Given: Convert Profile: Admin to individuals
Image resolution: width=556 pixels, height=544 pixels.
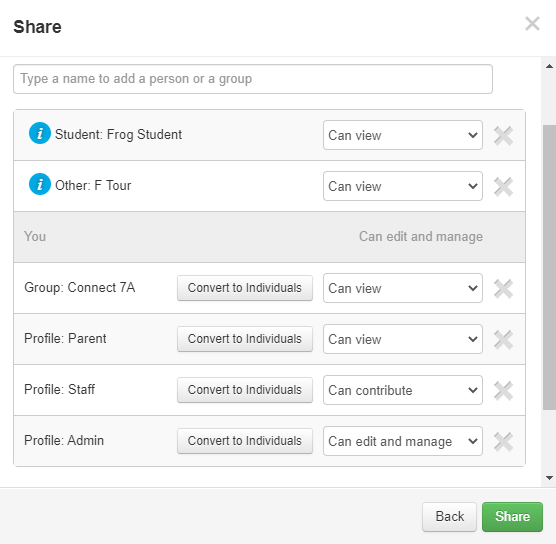Looking at the screenshot, I should [x=245, y=441].
